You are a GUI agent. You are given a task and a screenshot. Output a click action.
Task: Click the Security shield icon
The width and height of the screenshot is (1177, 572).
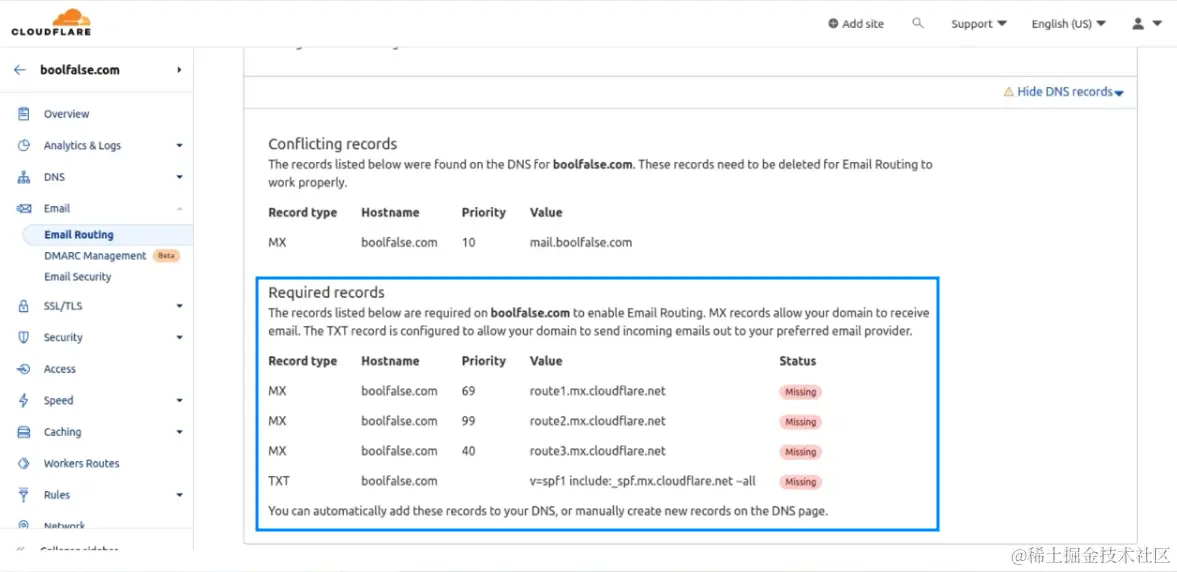click(x=24, y=337)
